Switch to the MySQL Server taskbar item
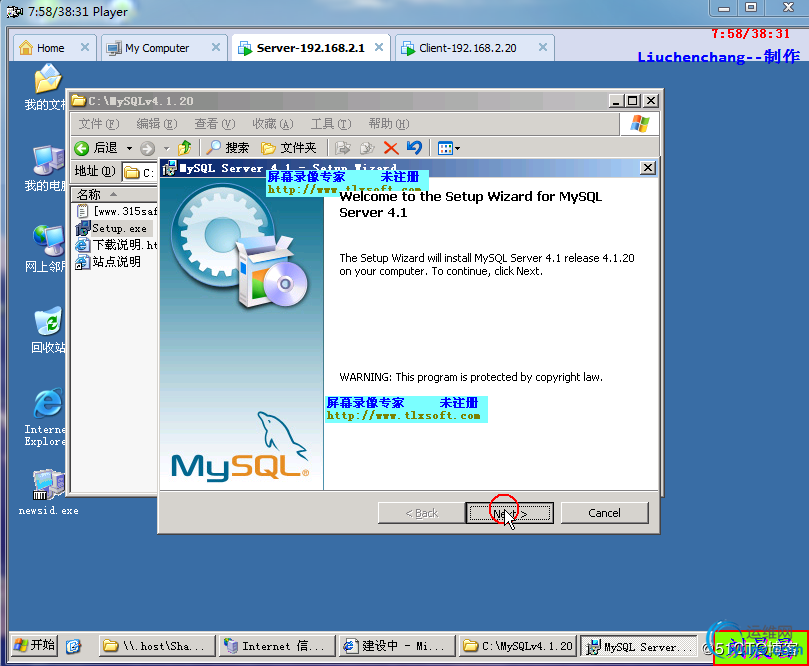The image size is (809, 666). [639, 646]
